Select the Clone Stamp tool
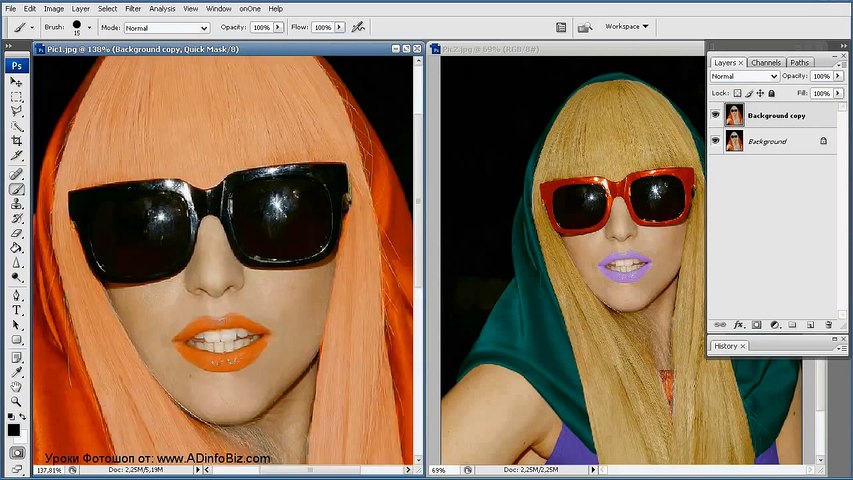 click(x=16, y=204)
